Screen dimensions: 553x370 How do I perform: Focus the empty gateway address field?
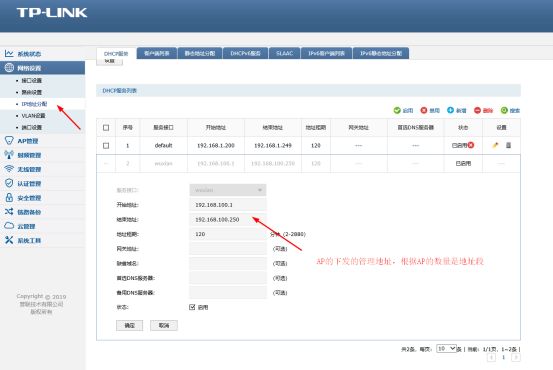coord(228,249)
